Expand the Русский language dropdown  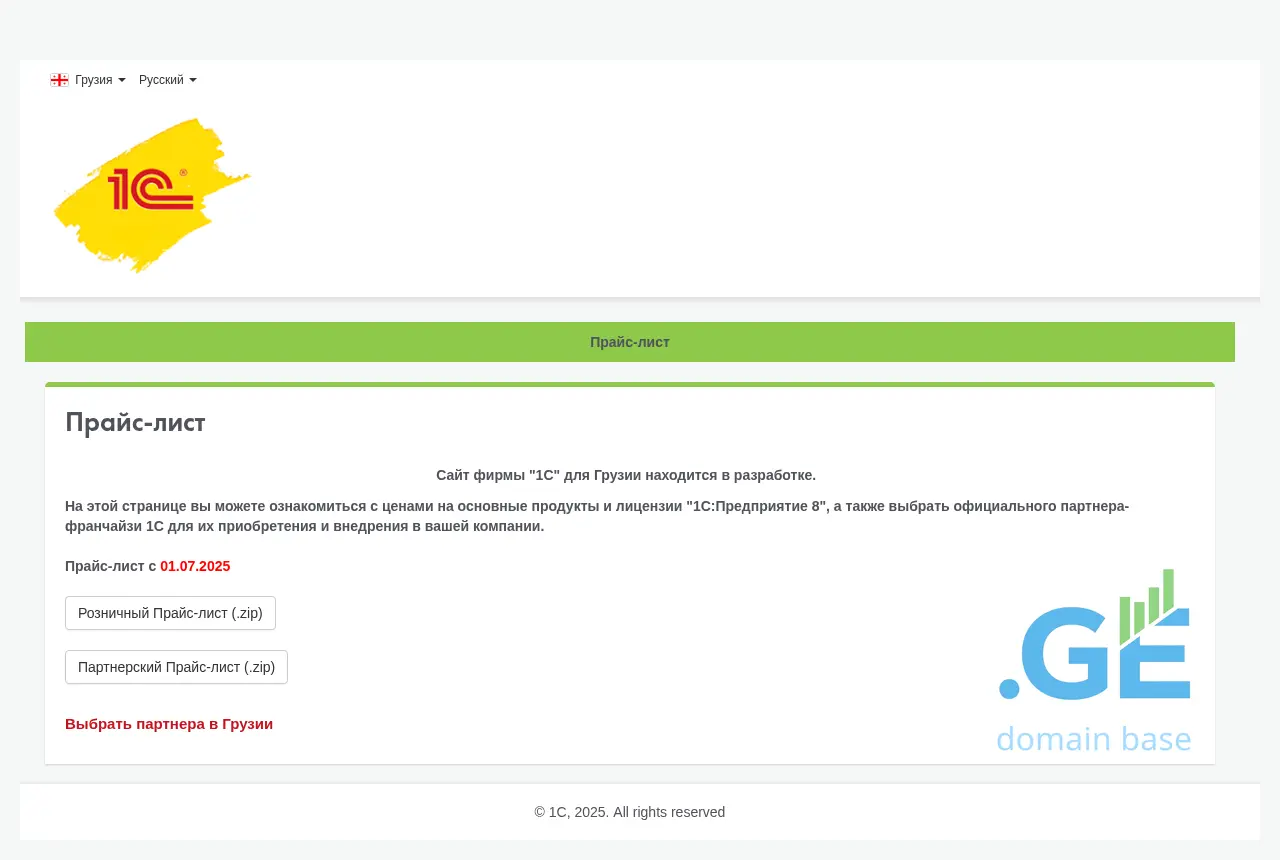162,80
